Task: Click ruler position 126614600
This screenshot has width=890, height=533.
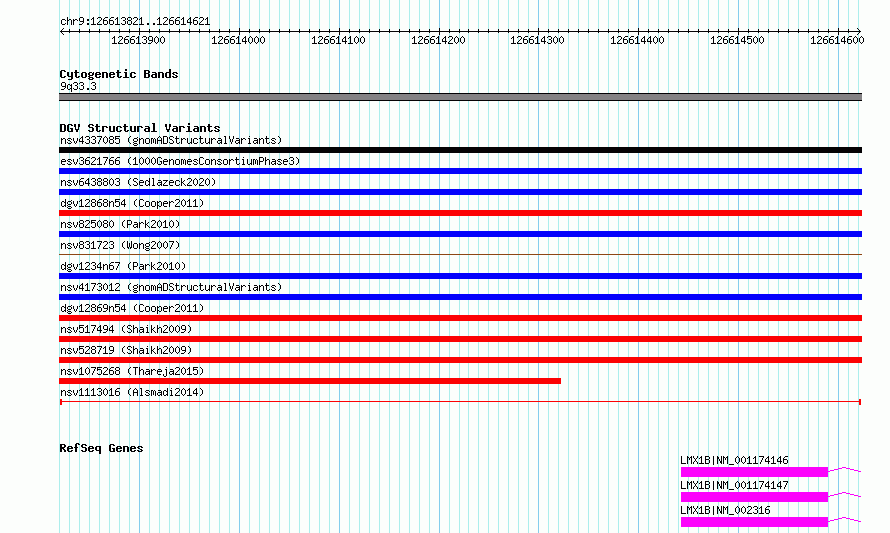Action: (x=837, y=40)
